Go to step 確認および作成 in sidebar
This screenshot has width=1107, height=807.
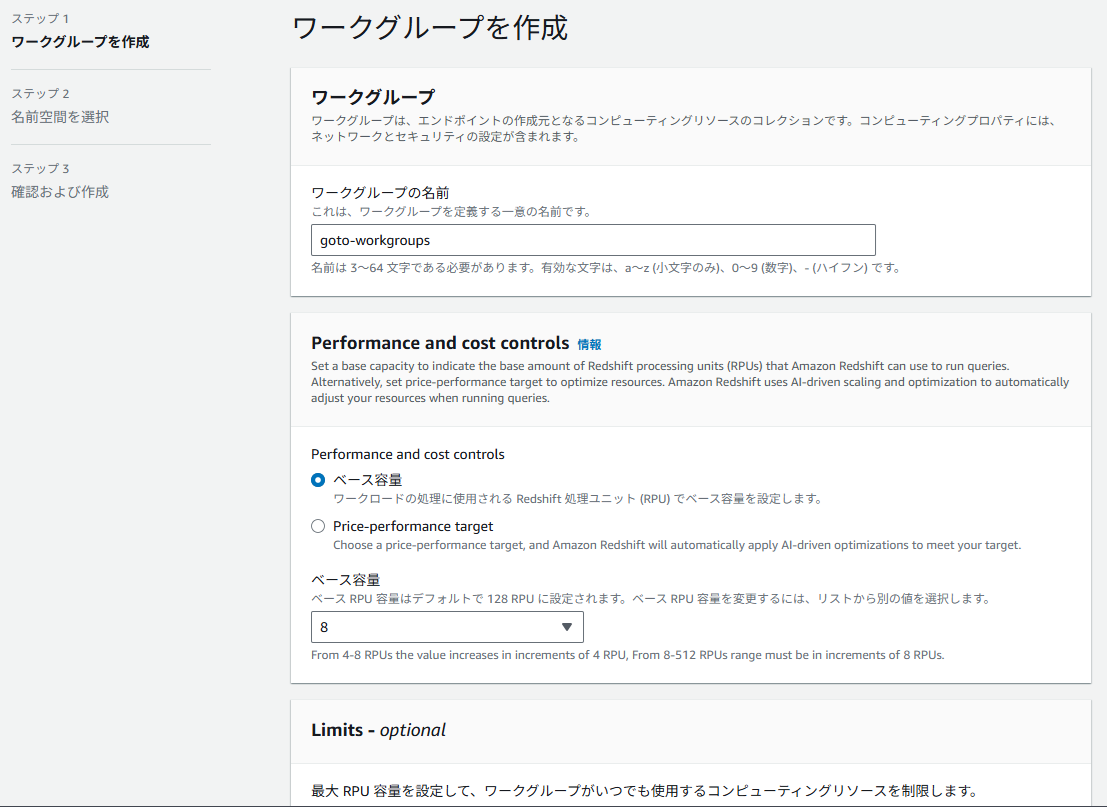point(60,192)
